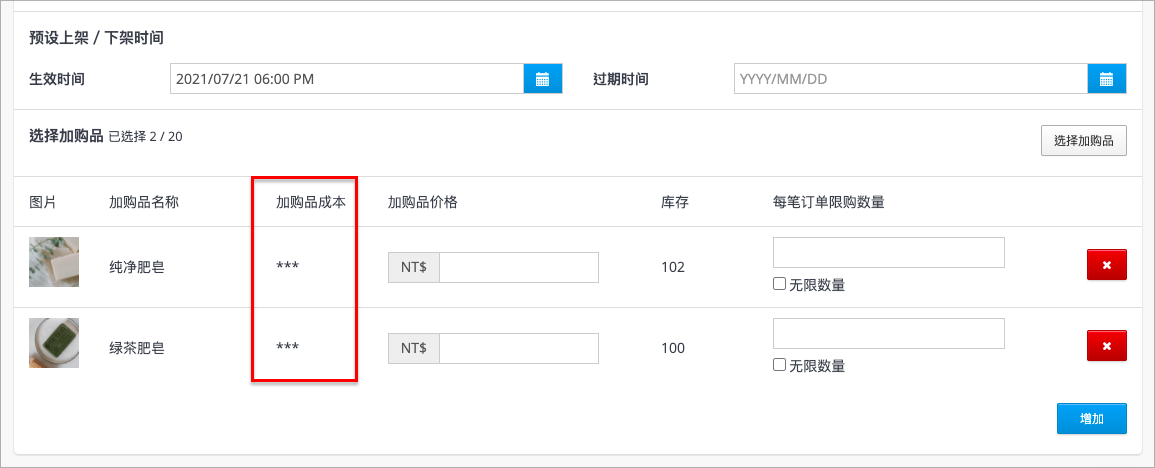Open the 绿茶肥皂 product thumbnail

[54, 343]
